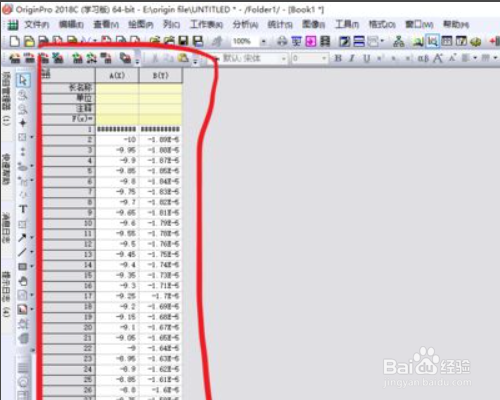Click the Origin worksheet icon by 文件 menu

point(13,24)
